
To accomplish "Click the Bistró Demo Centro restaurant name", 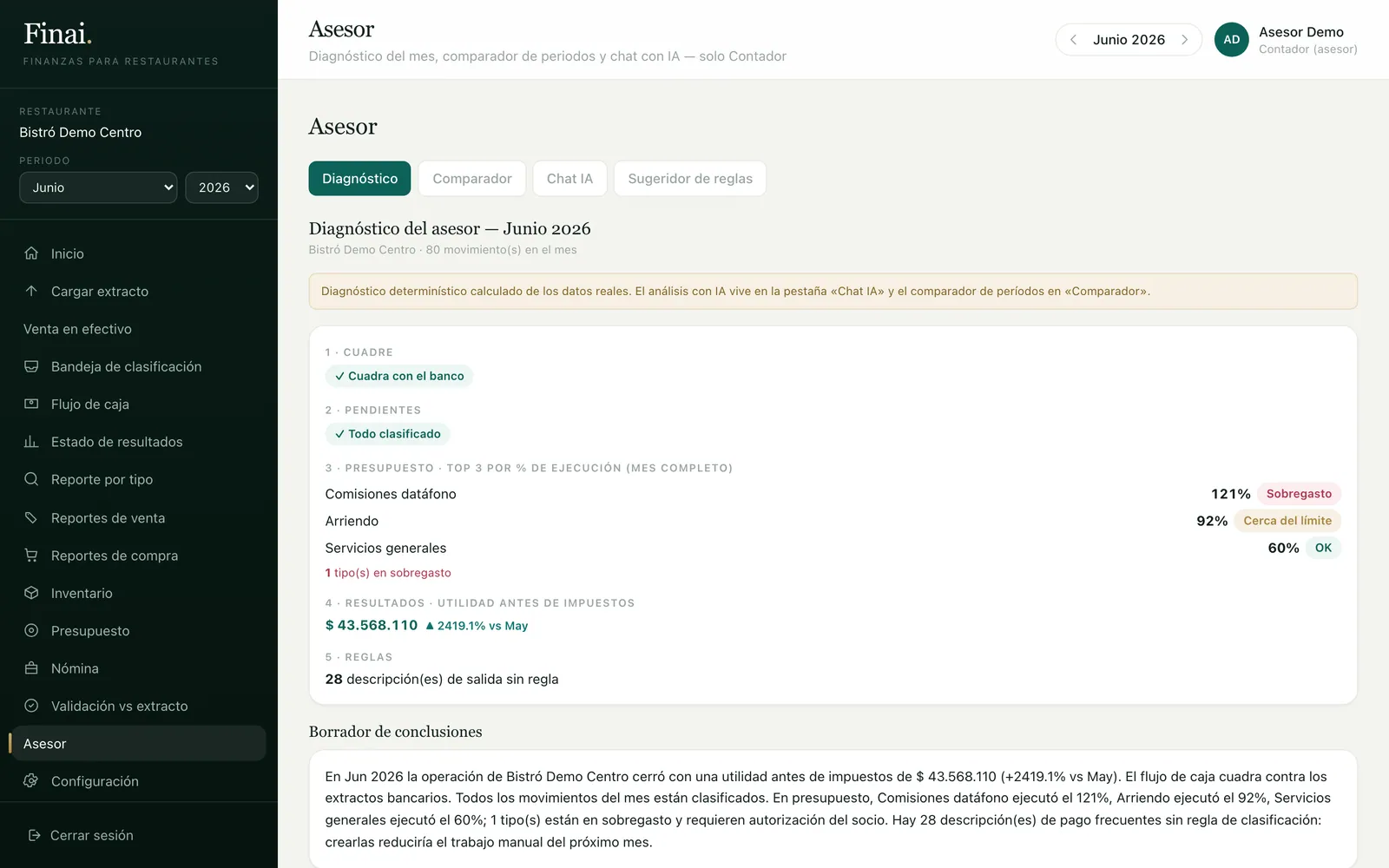I will click(x=81, y=132).
